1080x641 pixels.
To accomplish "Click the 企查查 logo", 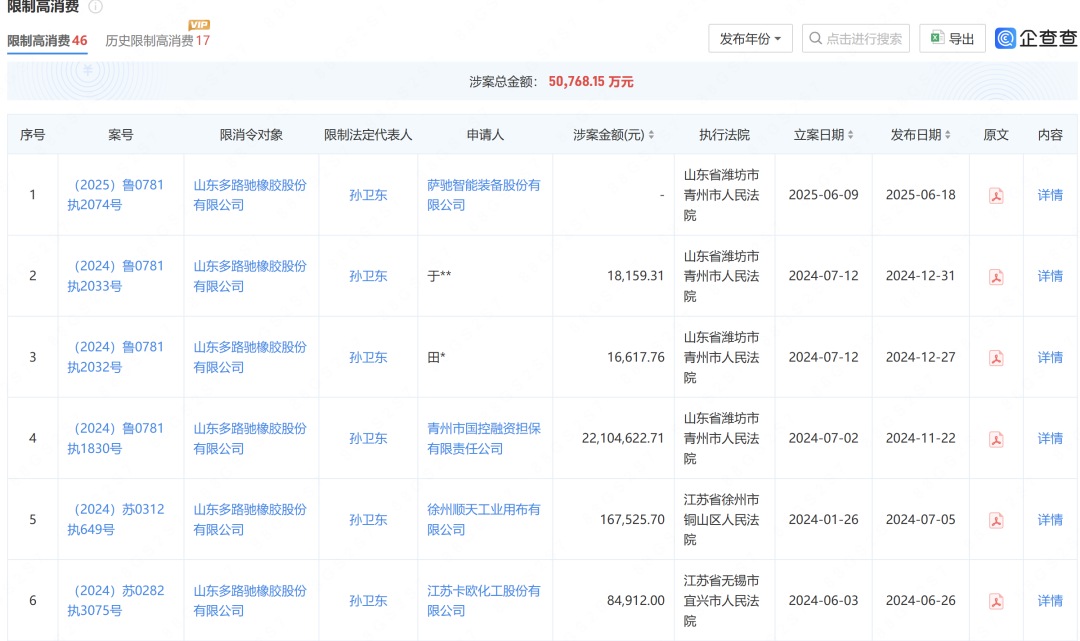I will click(x=1036, y=39).
